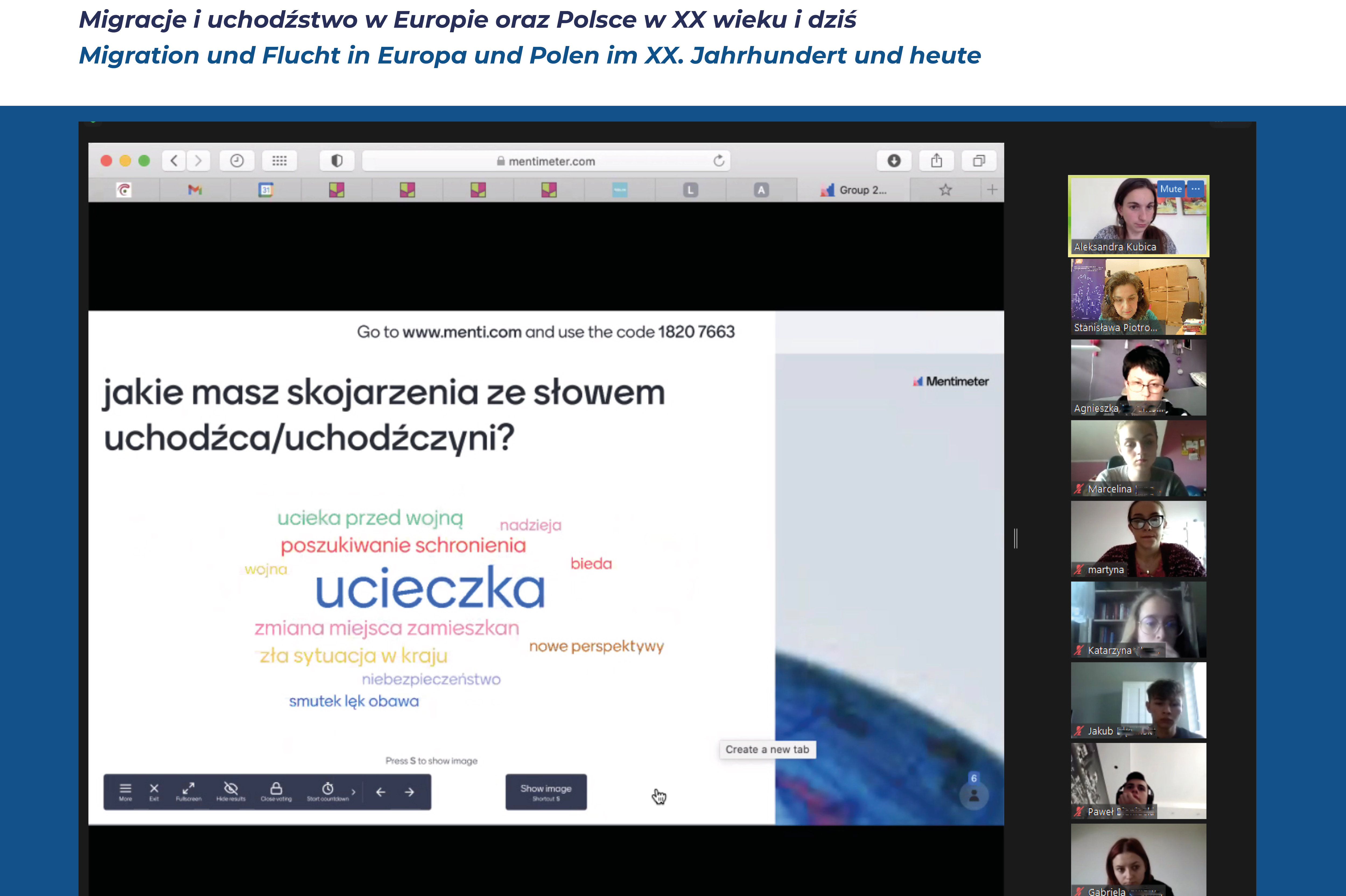This screenshot has height=896, width=1346.
Task: Create a new tab with plus
Action: coord(992,190)
